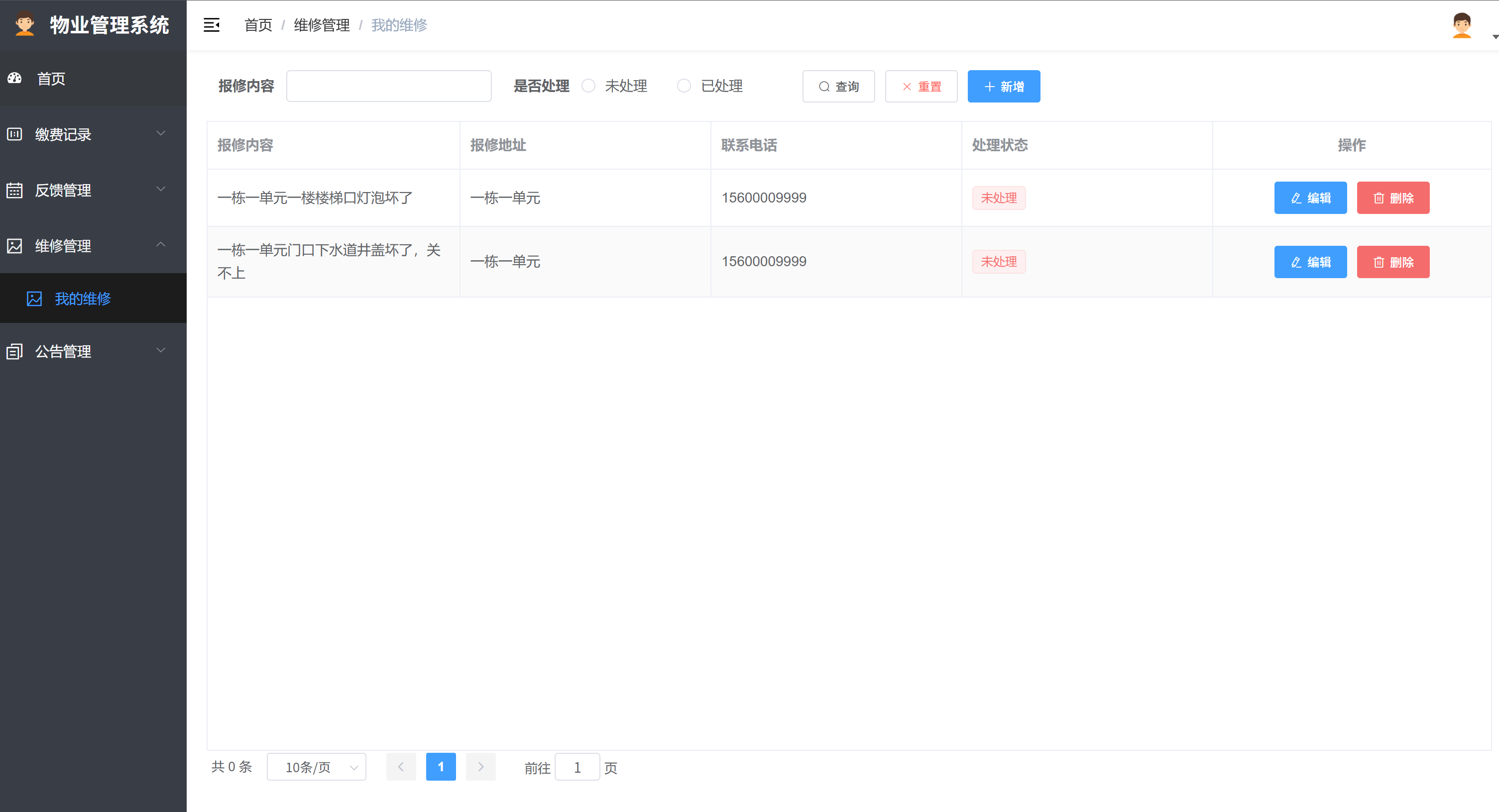
Task: Select page 1 in pagination
Action: 441,767
